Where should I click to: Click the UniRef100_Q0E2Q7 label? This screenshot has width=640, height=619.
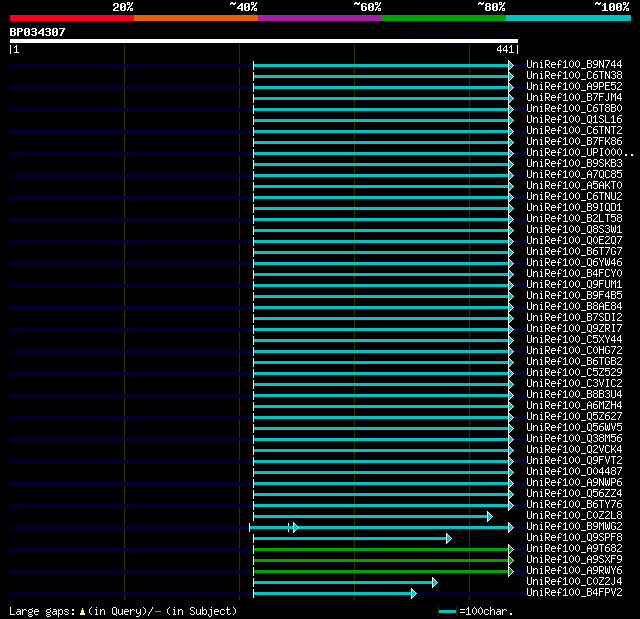coord(574,241)
